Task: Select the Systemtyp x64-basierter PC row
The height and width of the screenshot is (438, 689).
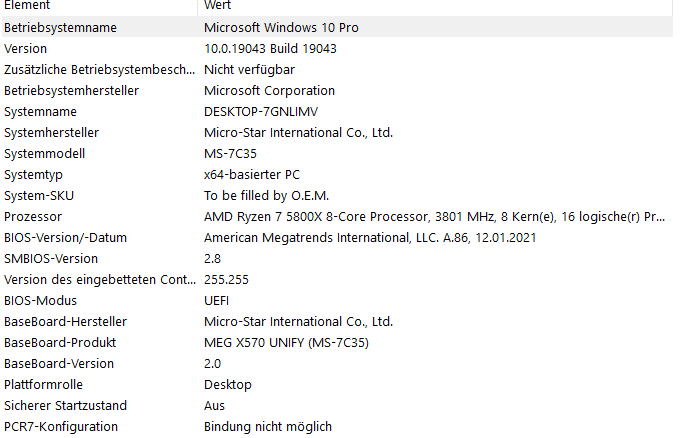Action: pos(337,174)
